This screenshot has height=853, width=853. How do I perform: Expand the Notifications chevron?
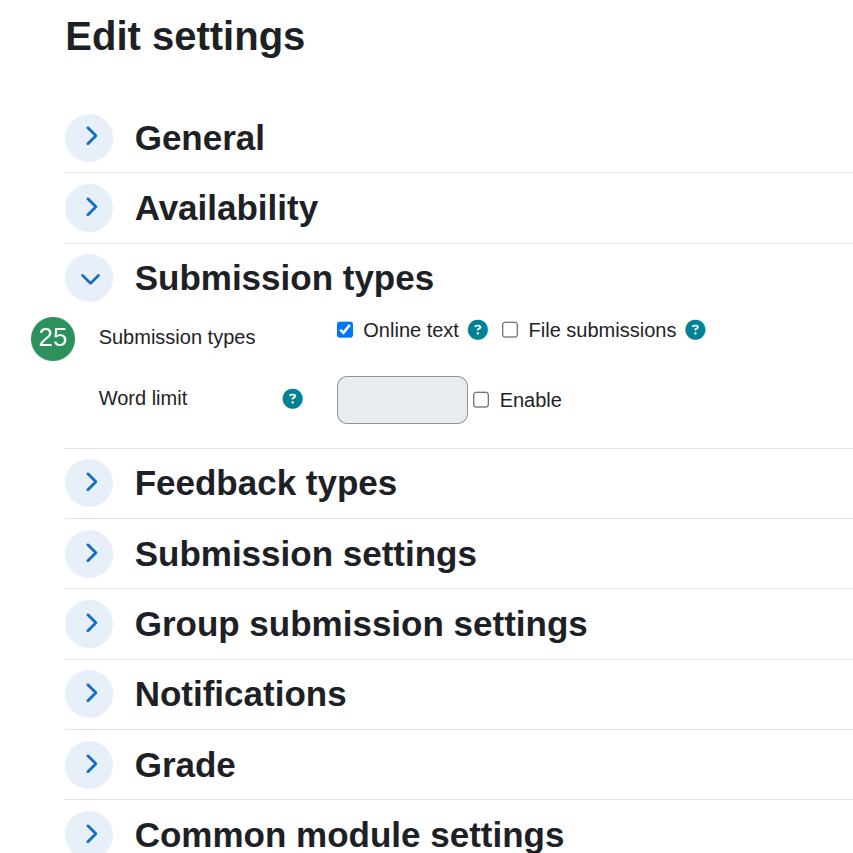(89, 694)
